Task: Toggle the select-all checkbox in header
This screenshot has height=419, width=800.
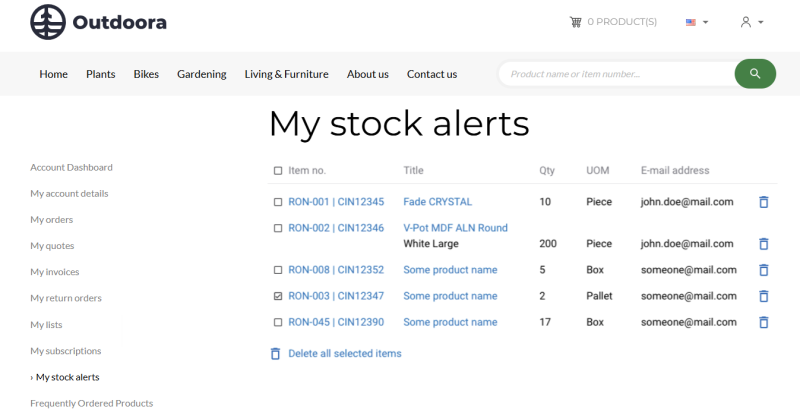Action: pos(278,170)
